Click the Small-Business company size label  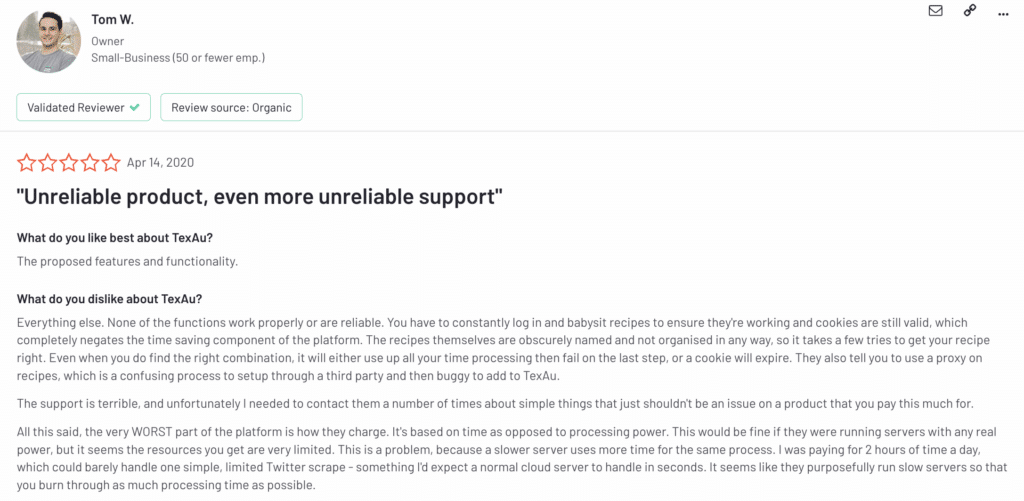(178, 57)
